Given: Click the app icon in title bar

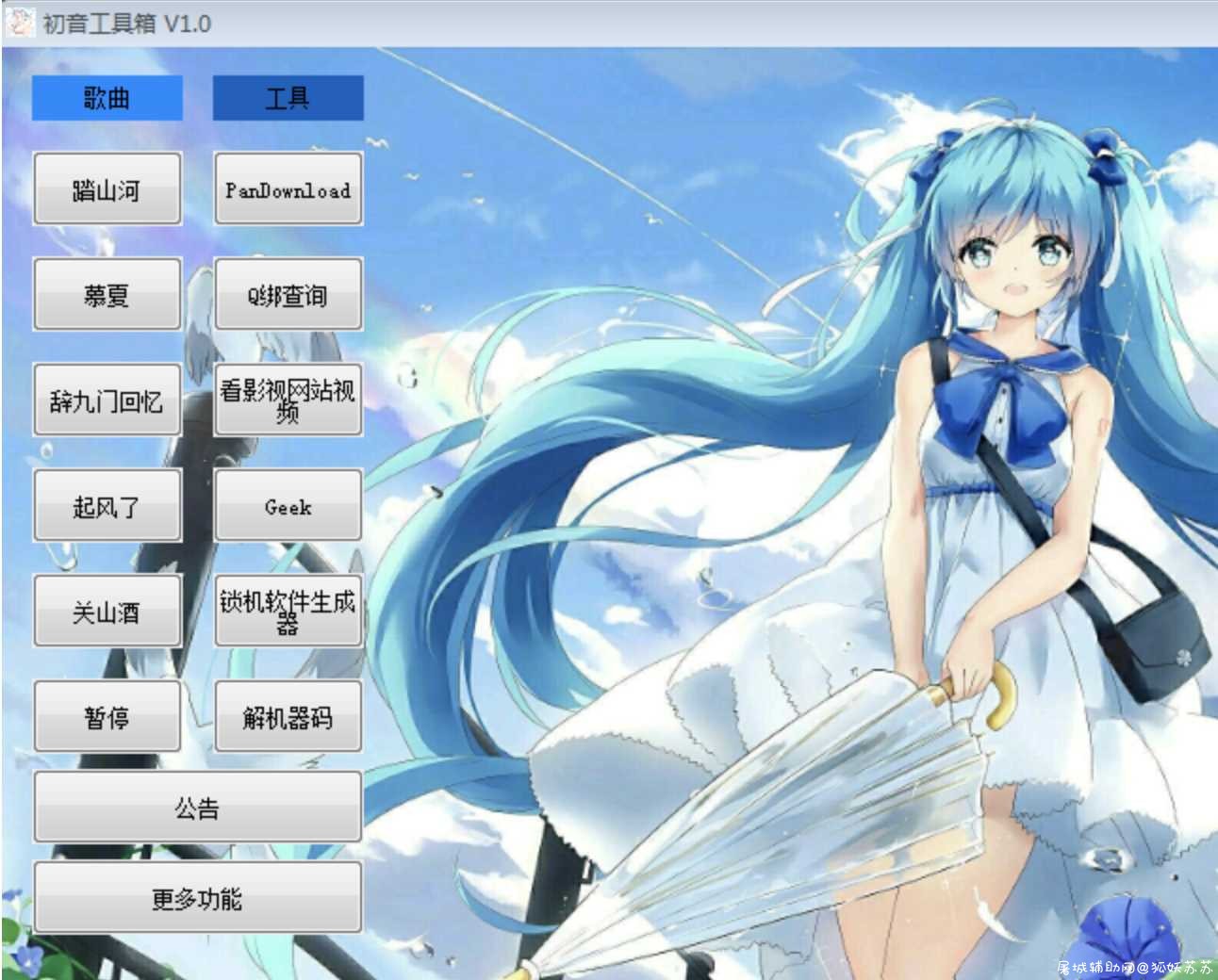Looking at the screenshot, I should click(x=19, y=22).
